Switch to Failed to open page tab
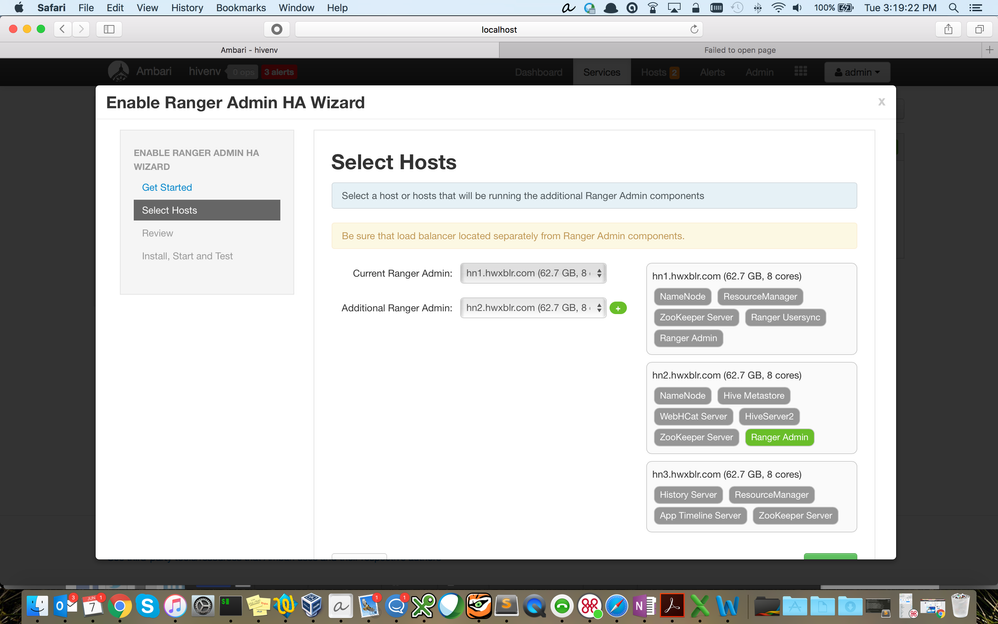The width and height of the screenshot is (998, 624). coord(740,50)
